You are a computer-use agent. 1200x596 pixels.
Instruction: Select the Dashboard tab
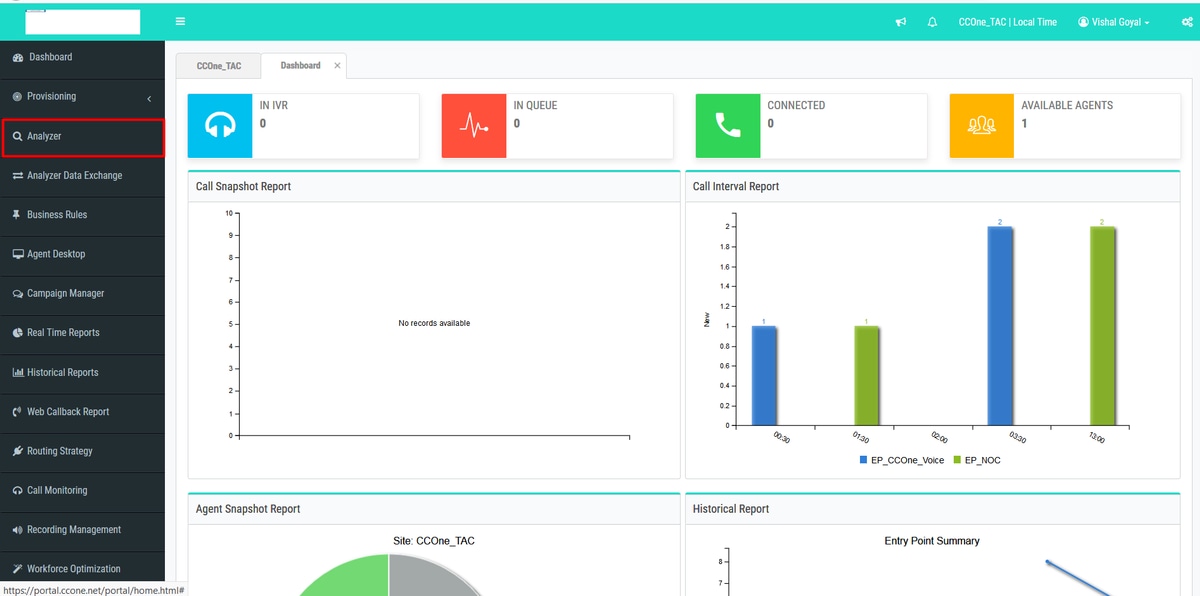300,66
